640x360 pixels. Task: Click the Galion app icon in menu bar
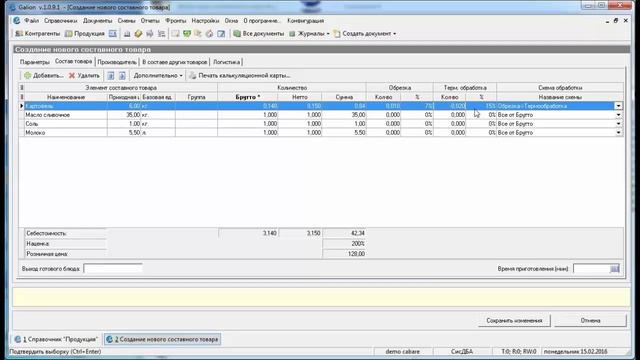tap(16, 20)
